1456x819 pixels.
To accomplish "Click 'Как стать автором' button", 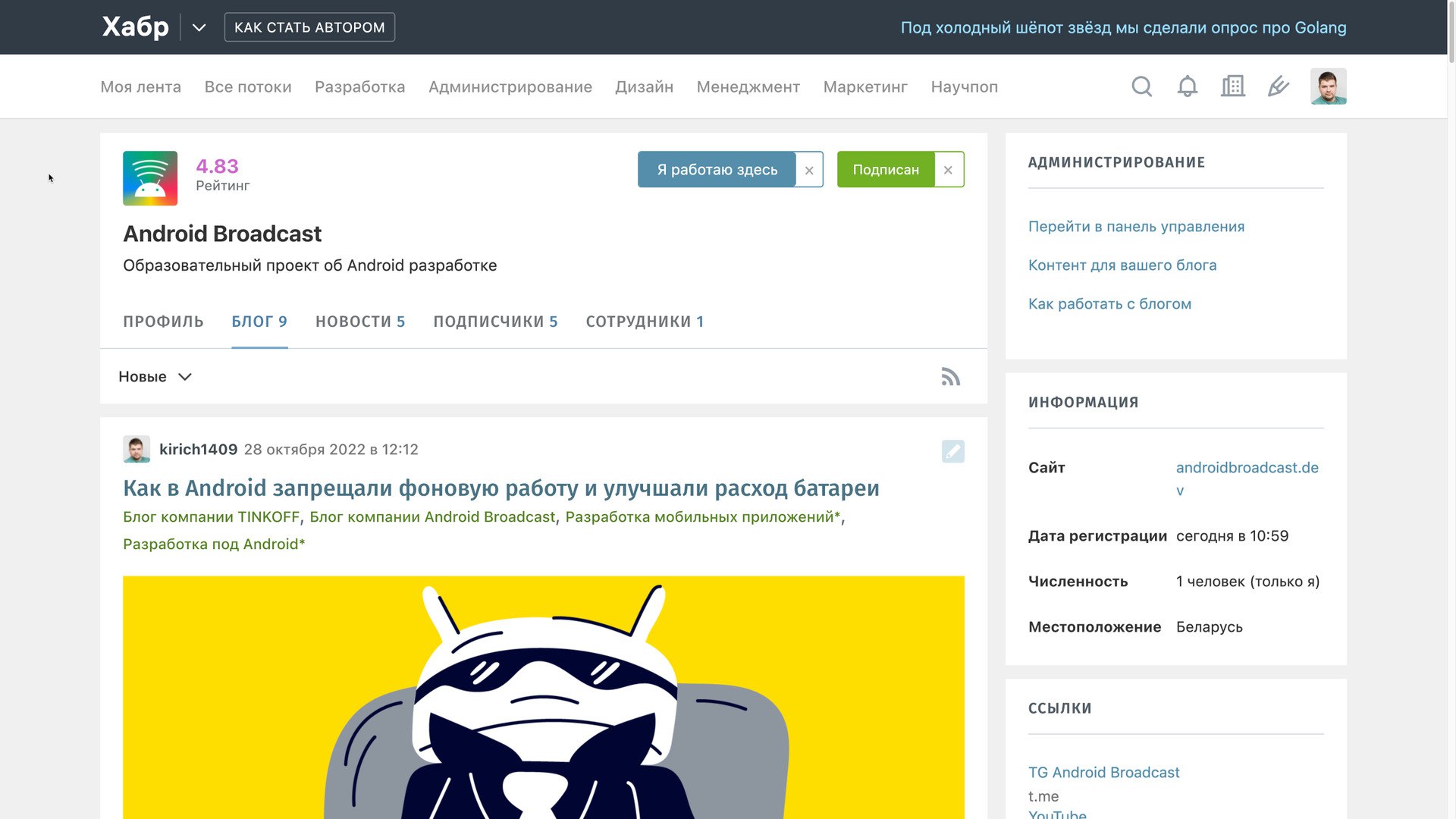I will click(x=309, y=27).
